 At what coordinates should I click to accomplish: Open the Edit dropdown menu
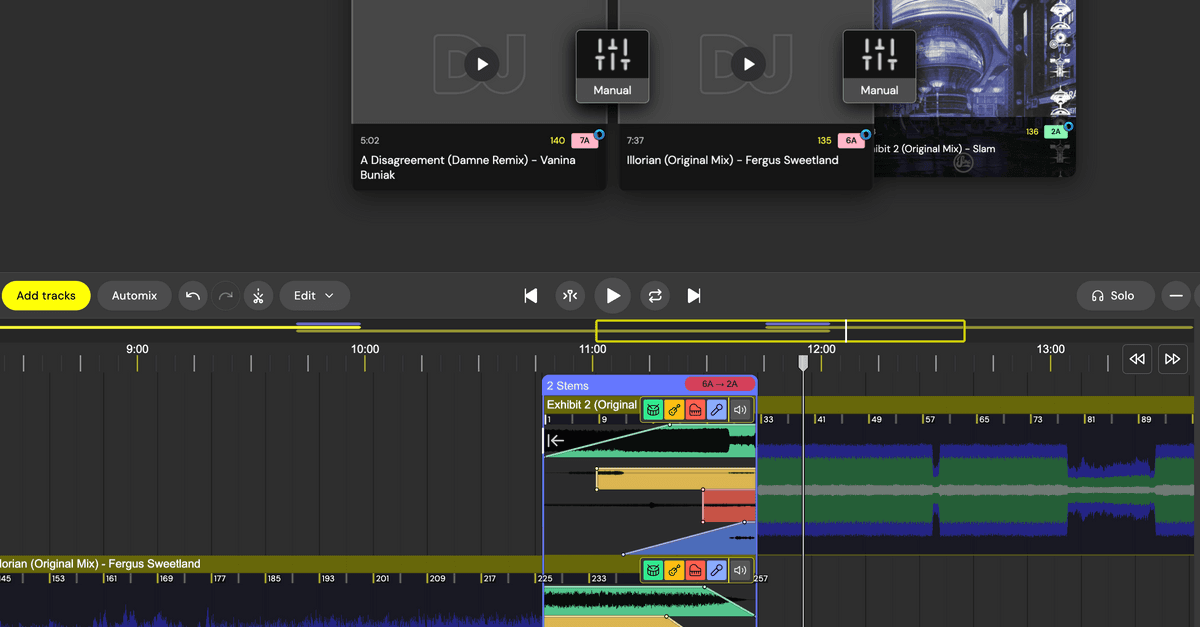click(x=314, y=295)
